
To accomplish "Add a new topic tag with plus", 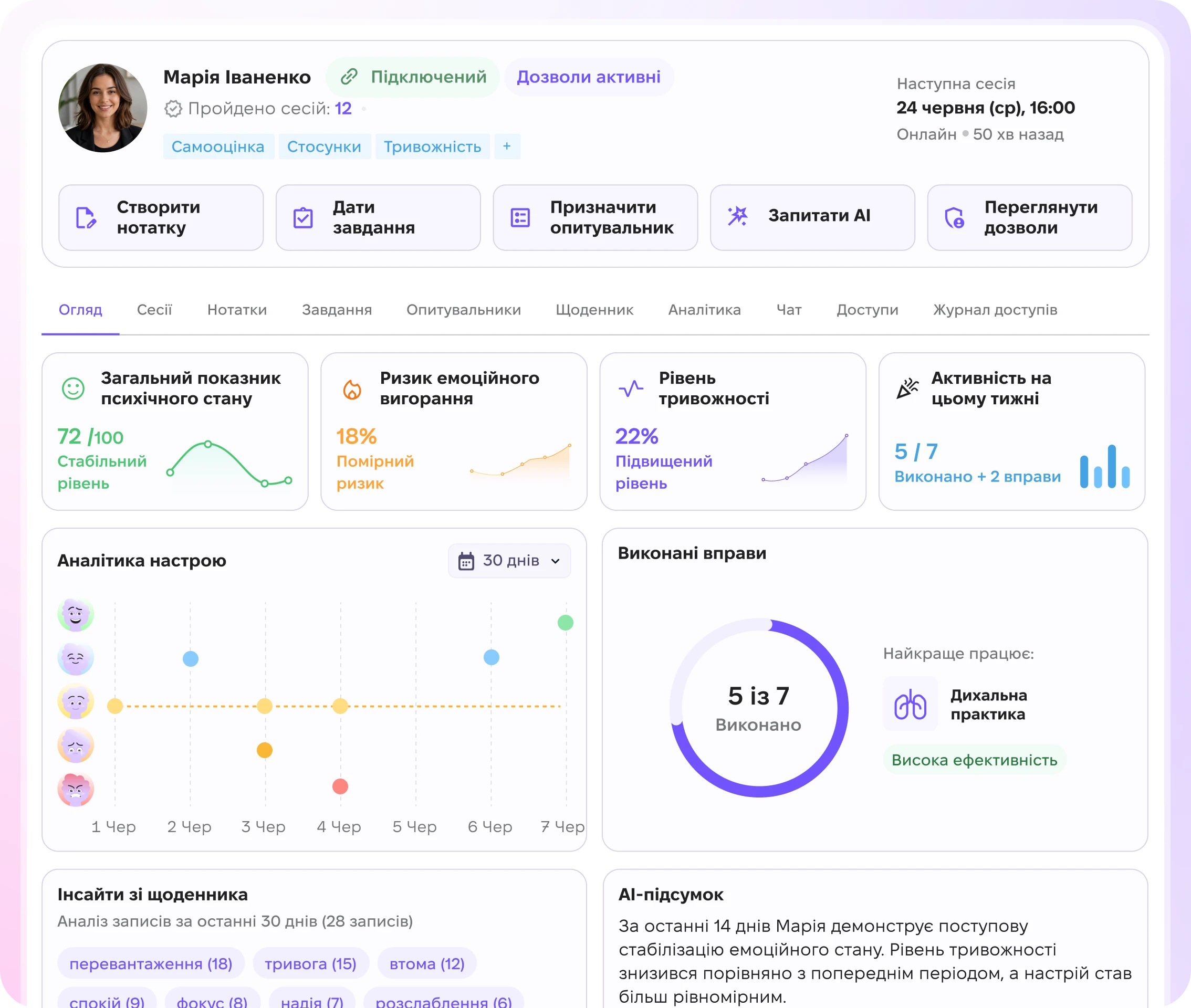I will (507, 146).
